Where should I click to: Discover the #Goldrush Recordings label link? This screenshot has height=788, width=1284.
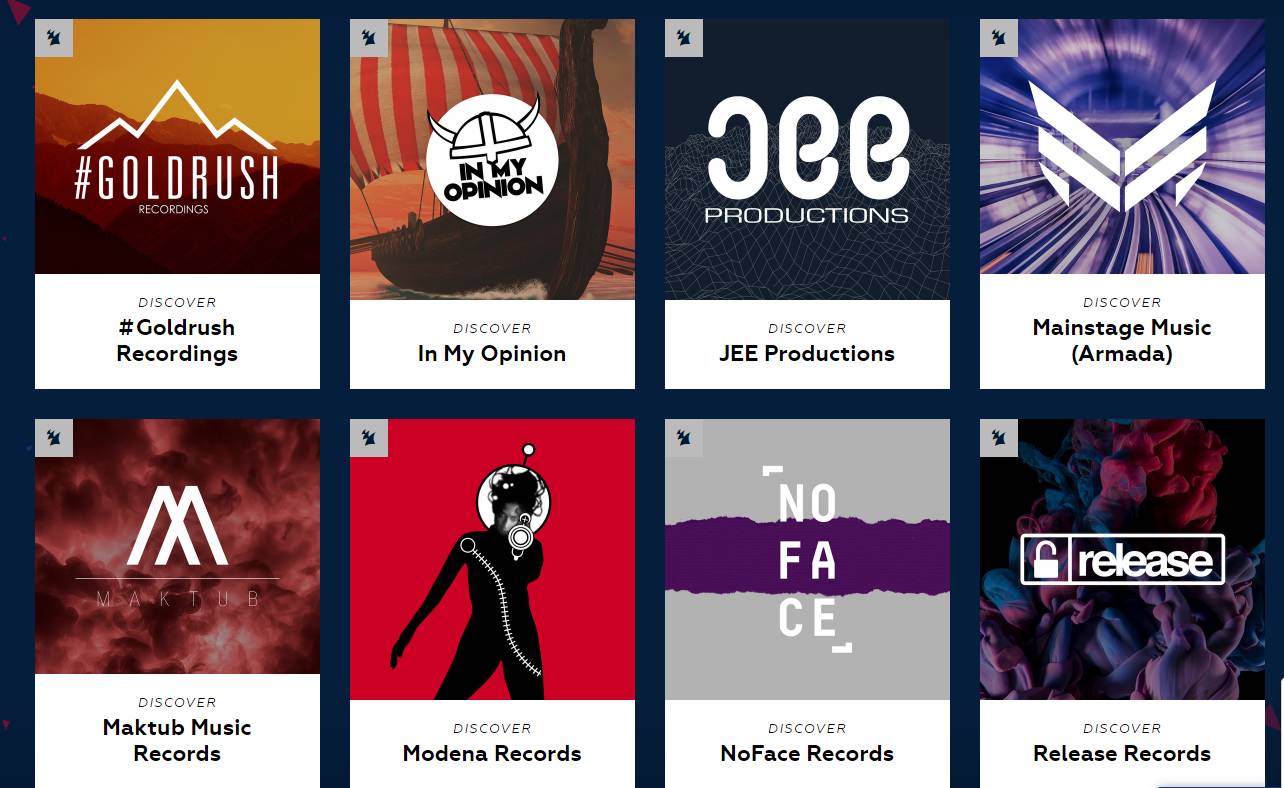(177, 340)
